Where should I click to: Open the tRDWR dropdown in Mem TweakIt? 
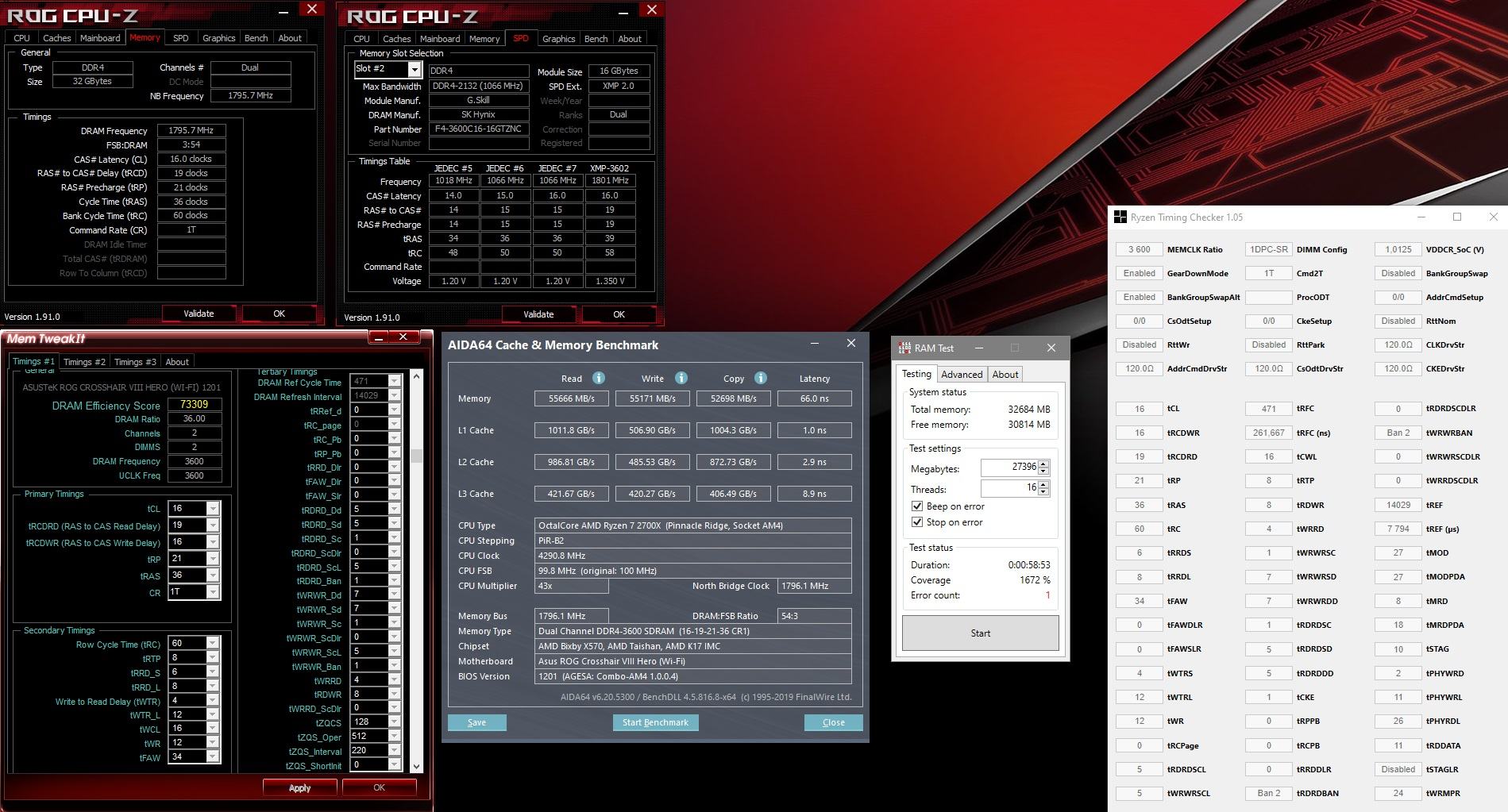(393, 695)
